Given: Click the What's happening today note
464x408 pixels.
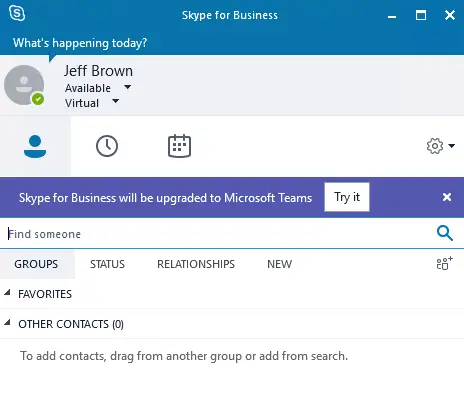Looking at the screenshot, I should click(x=80, y=43).
